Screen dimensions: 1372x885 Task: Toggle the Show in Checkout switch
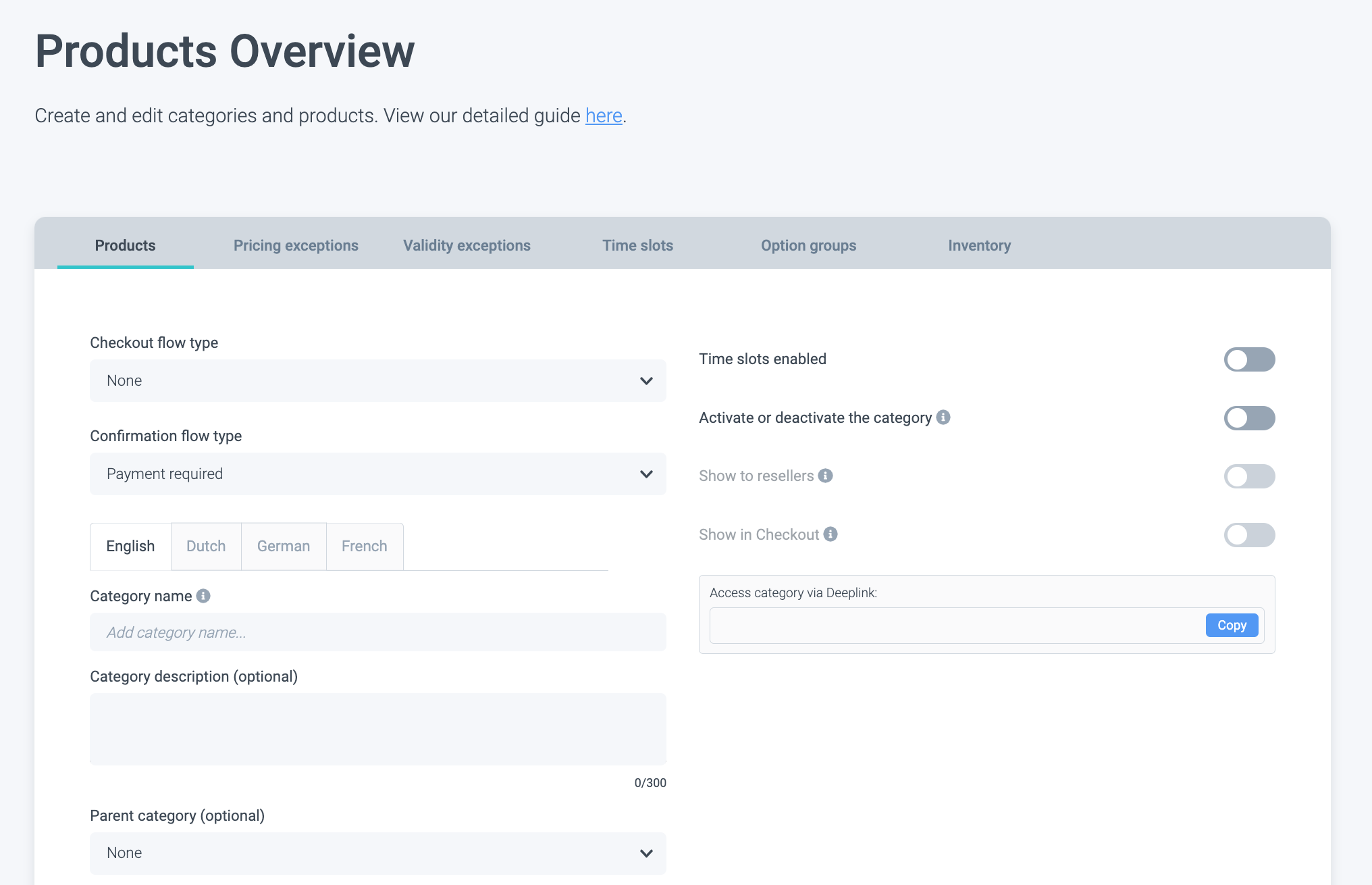[x=1249, y=535]
